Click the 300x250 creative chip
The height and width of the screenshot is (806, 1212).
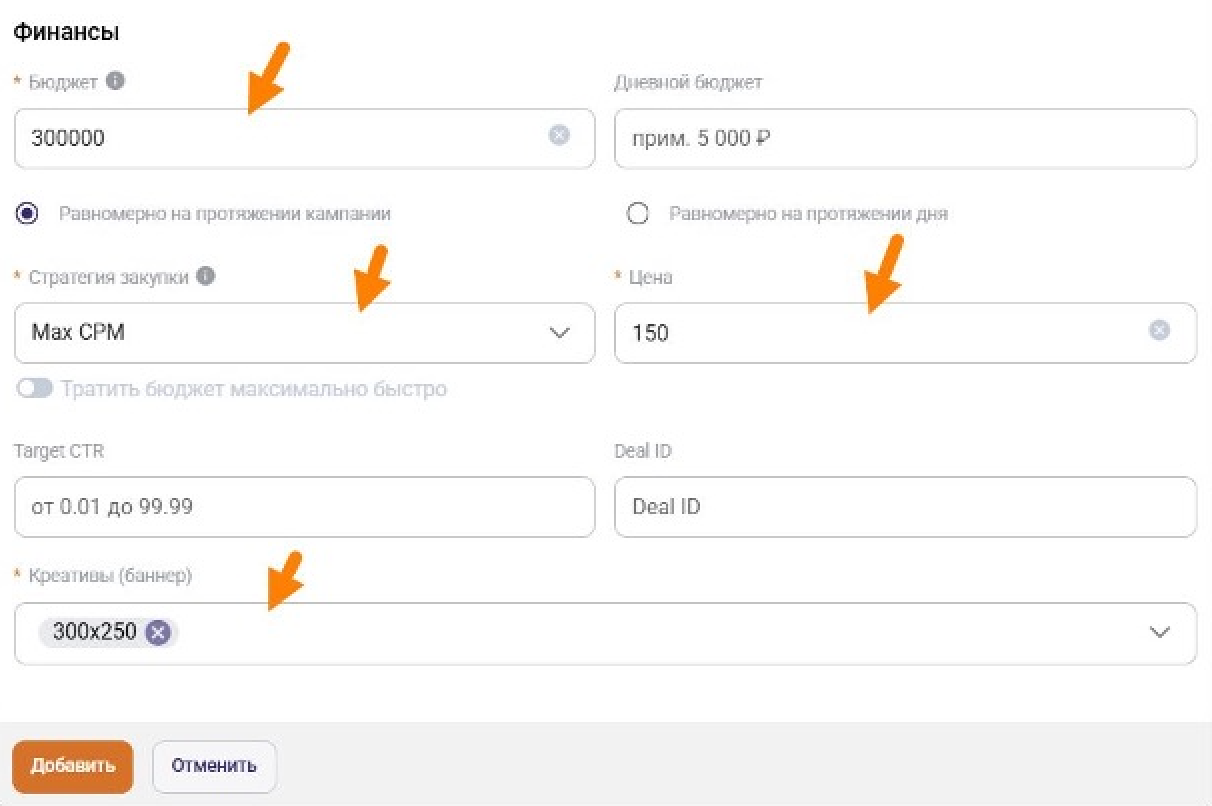(x=94, y=632)
